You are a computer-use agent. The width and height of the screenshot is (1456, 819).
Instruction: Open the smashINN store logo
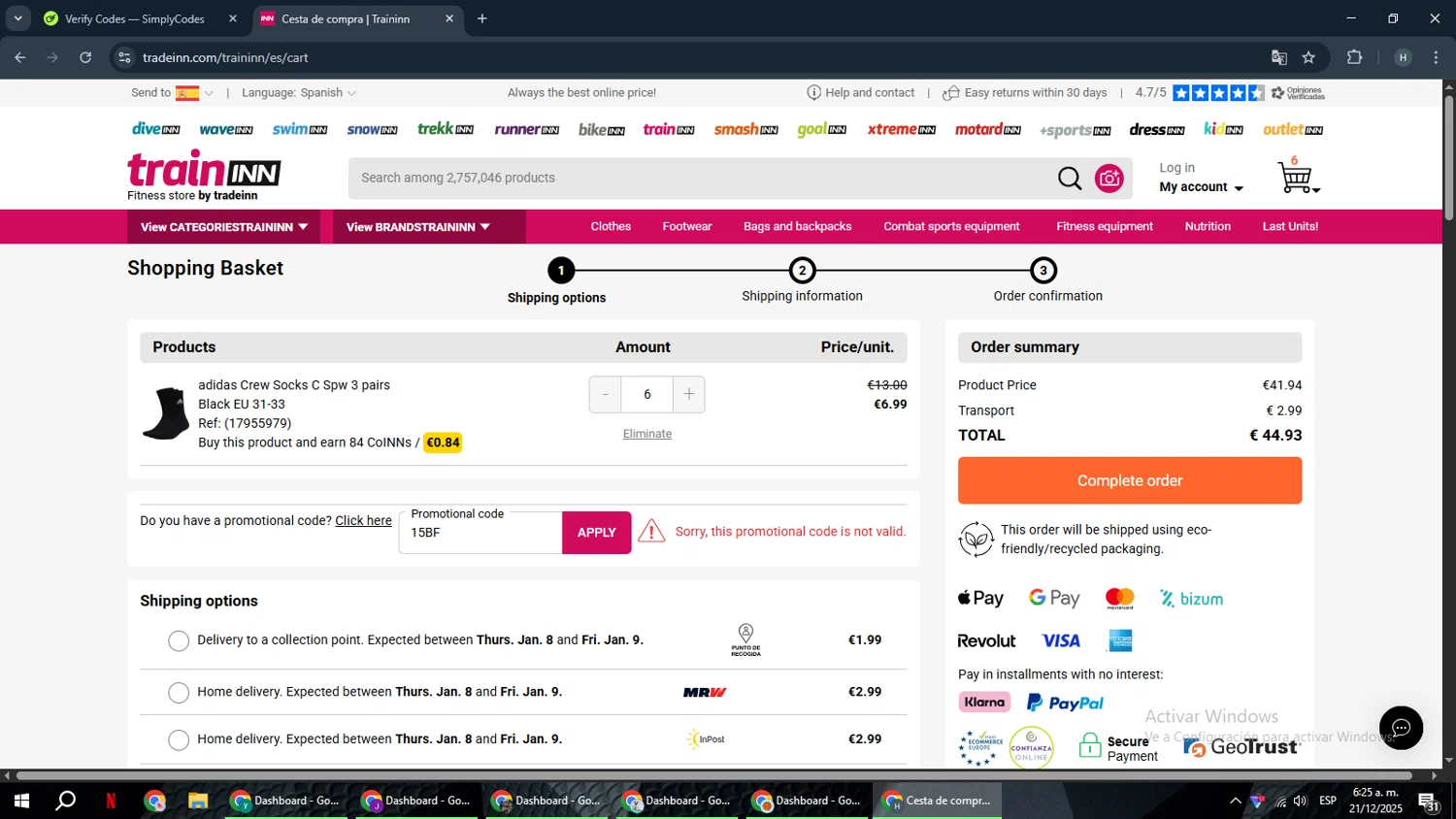[x=746, y=129]
